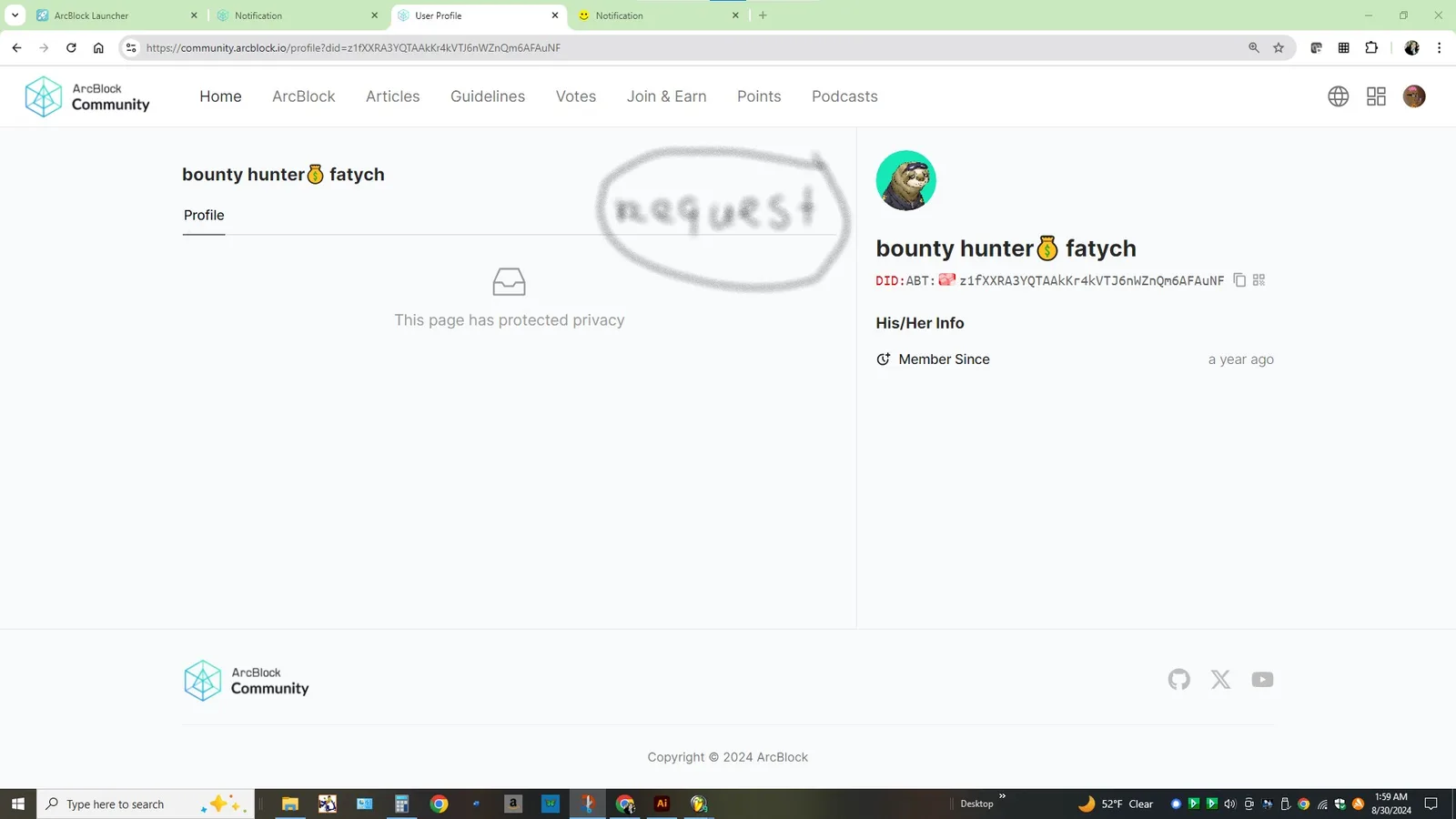Click the Desktop toolbar label in taskbar
The width and height of the screenshot is (1456, 819).
976,804
